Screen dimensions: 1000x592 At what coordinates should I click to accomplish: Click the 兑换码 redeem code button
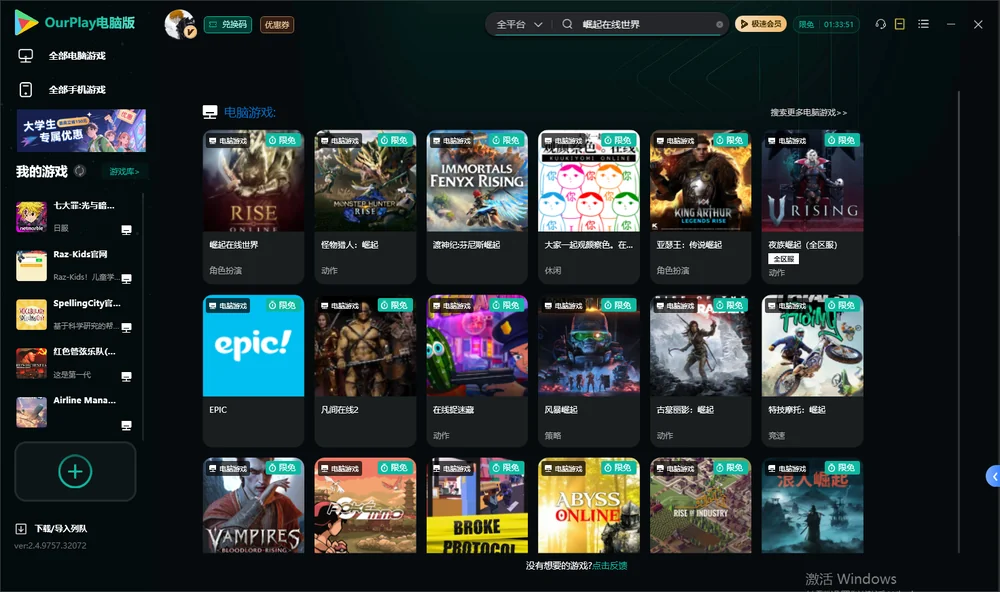pyautogui.click(x=228, y=24)
